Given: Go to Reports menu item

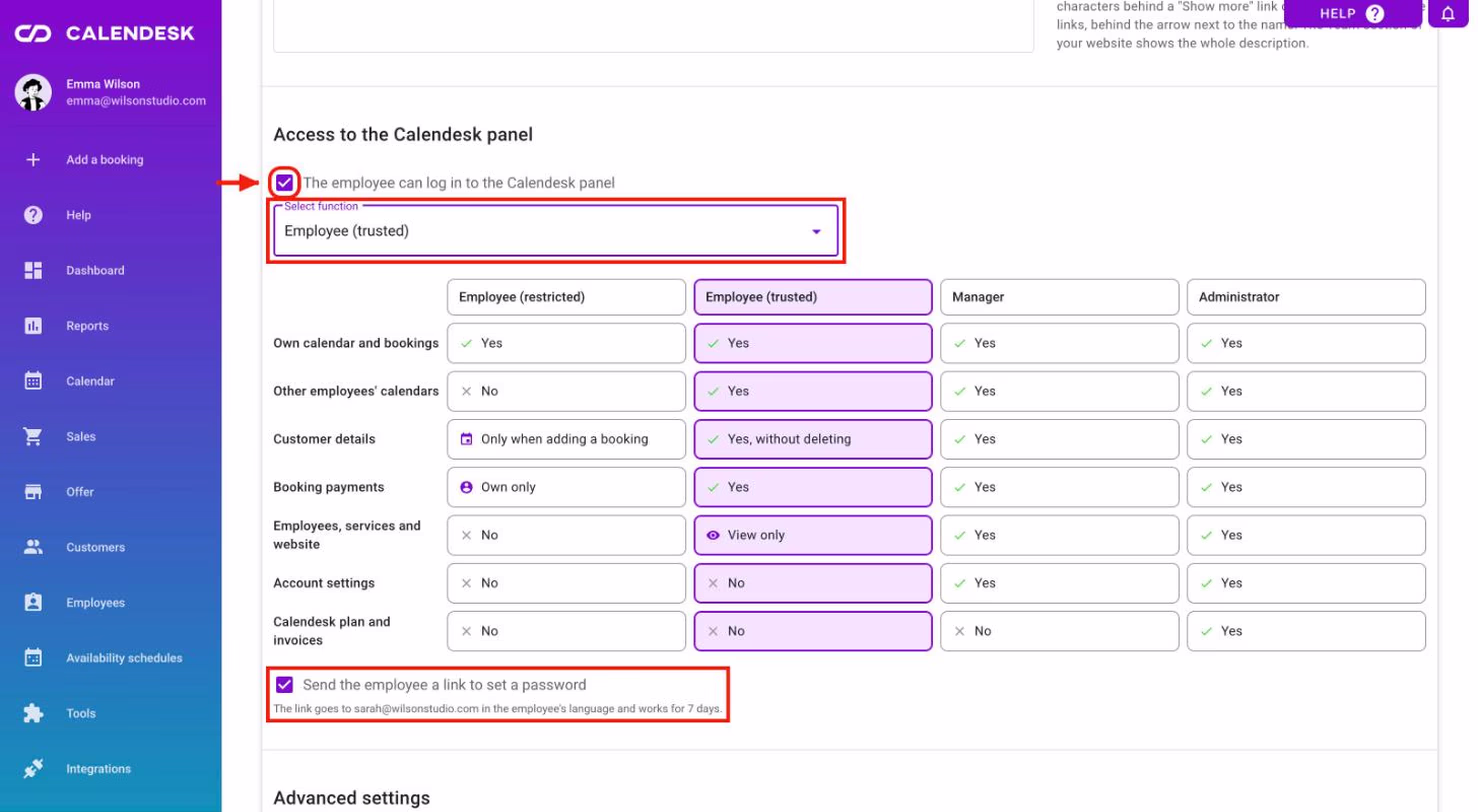Looking at the screenshot, I should pyautogui.click(x=88, y=326).
